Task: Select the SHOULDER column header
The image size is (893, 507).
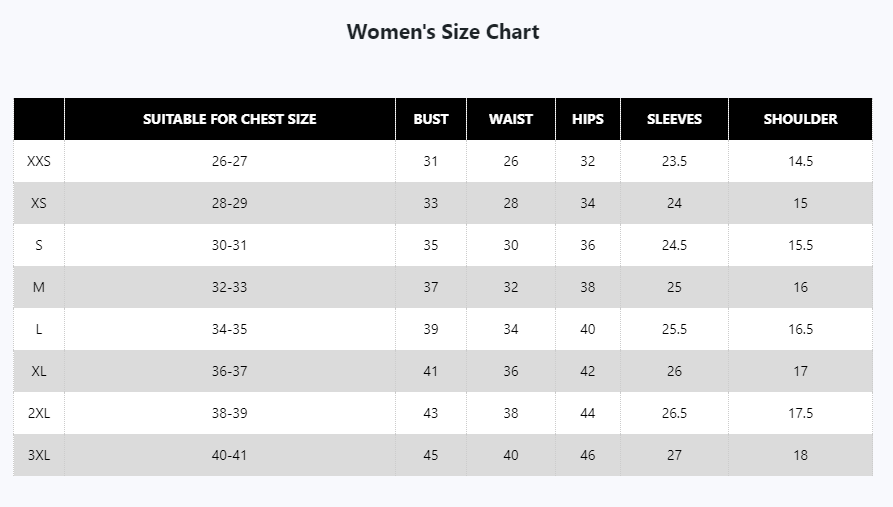Action: tap(800, 119)
